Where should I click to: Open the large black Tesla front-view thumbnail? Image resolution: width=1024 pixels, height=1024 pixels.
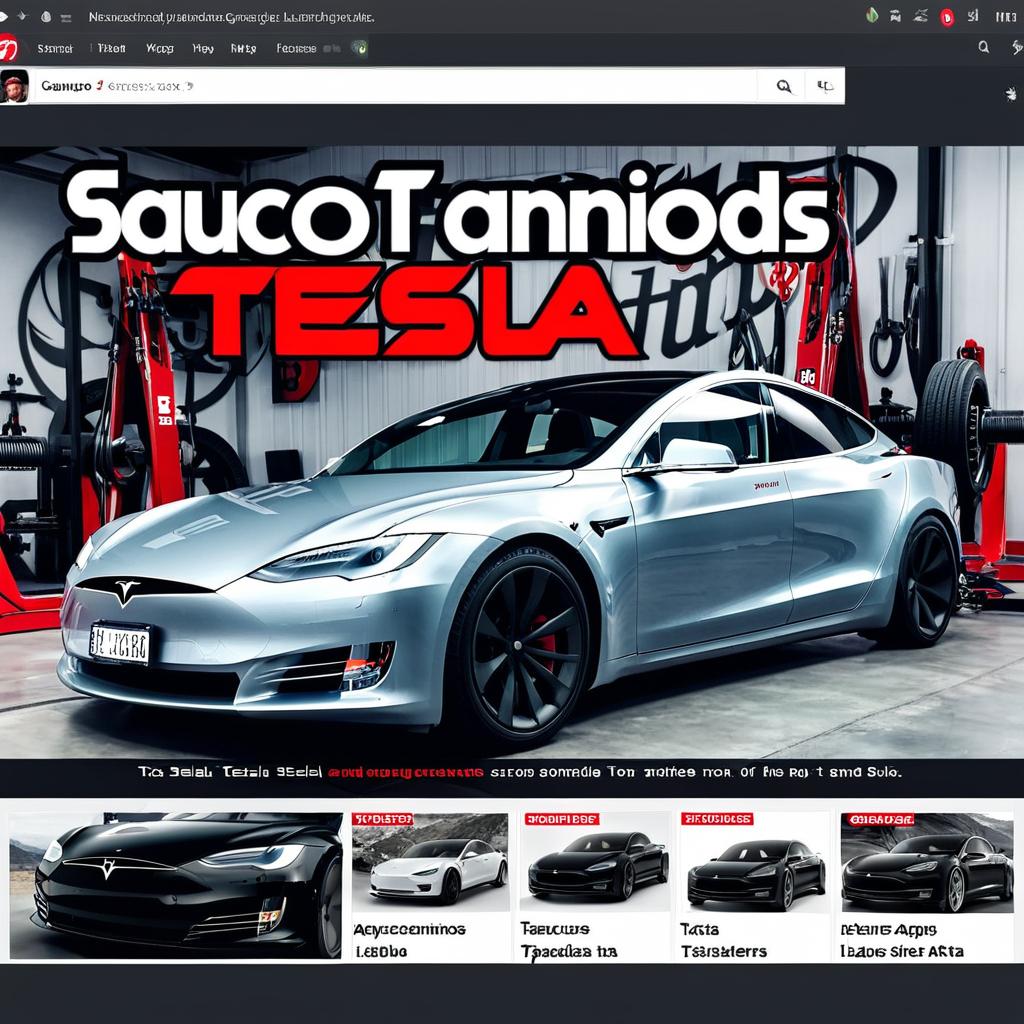(176, 885)
